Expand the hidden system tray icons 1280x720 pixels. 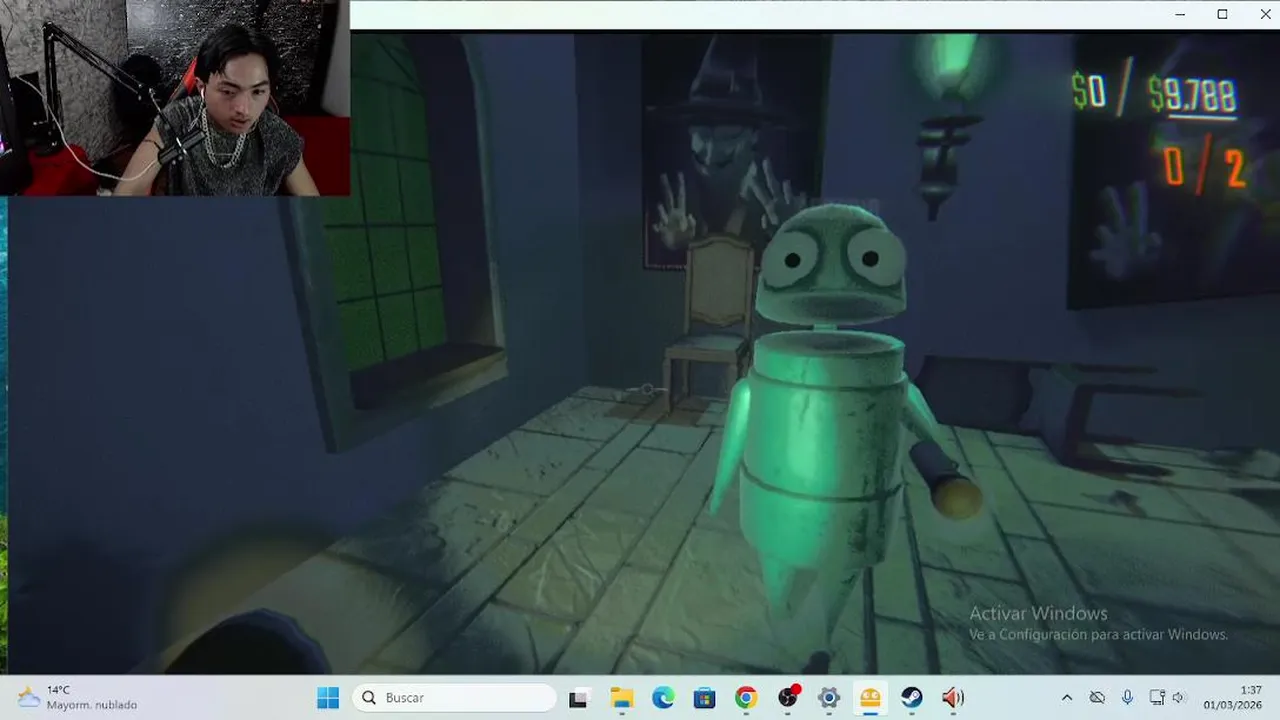coord(1067,698)
